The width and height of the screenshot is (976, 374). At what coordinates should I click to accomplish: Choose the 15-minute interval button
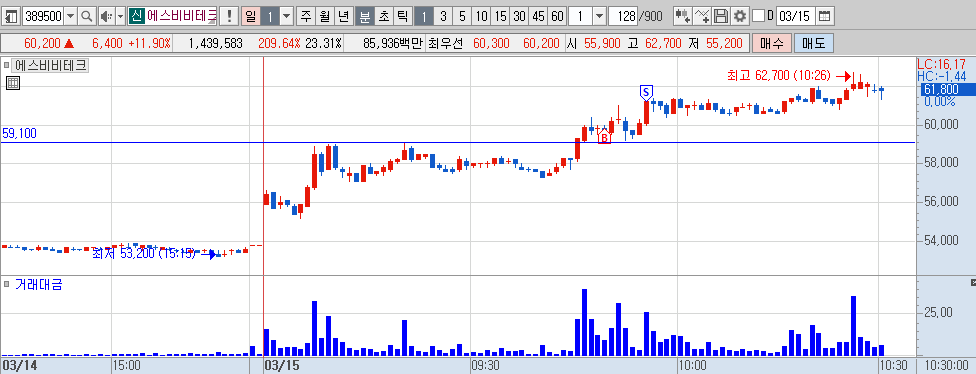point(500,16)
